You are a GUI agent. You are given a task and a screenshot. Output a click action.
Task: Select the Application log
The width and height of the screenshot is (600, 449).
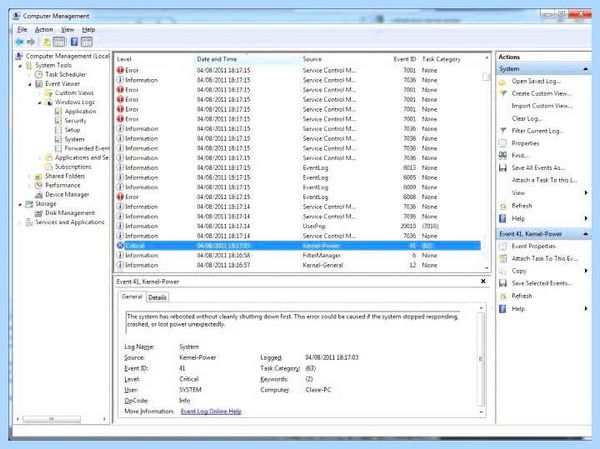pos(80,111)
